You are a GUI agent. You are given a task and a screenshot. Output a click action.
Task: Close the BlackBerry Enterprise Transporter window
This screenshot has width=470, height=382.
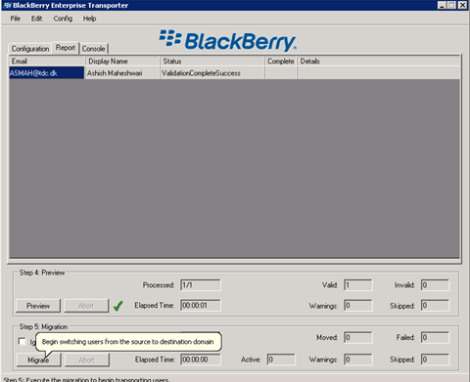(462, 5)
